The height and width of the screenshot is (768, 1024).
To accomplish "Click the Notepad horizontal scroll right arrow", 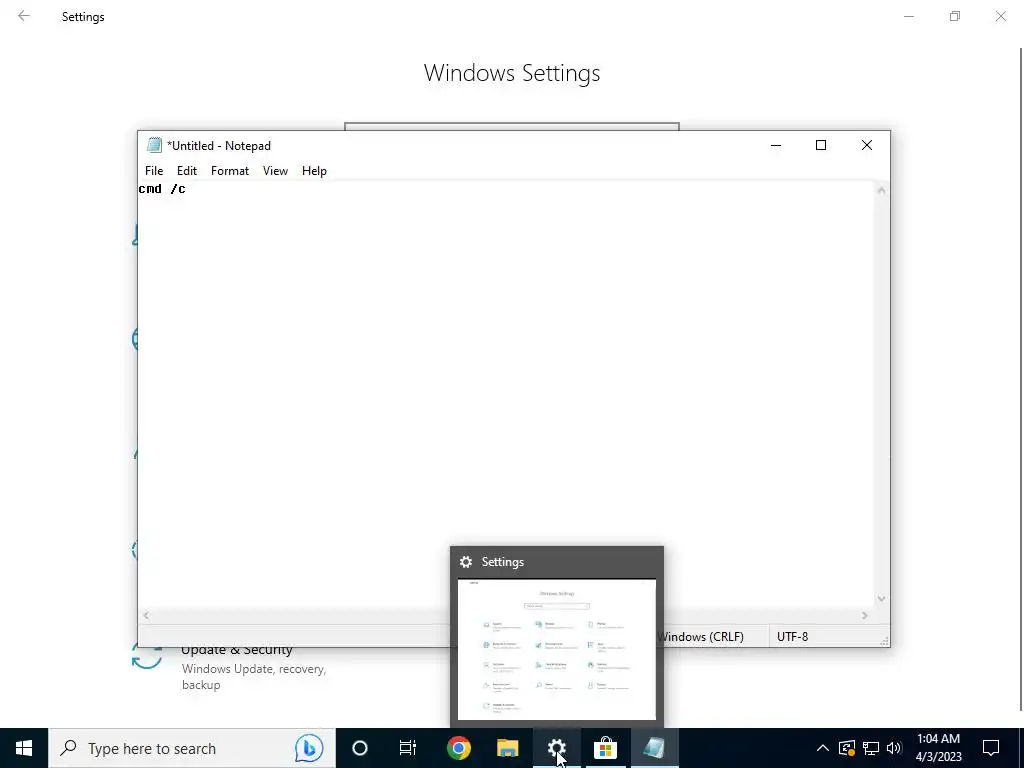I will 865,615.
